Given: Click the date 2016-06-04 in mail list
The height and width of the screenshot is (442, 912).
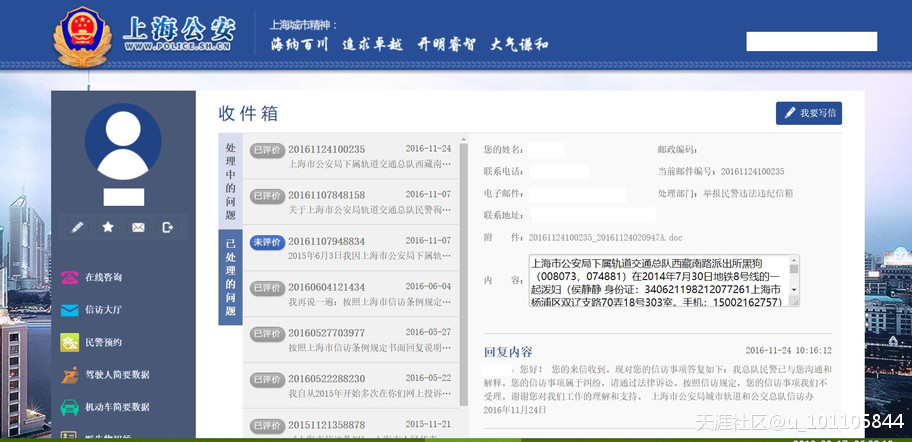Looking at the screenshot, I should coord(428,287).
